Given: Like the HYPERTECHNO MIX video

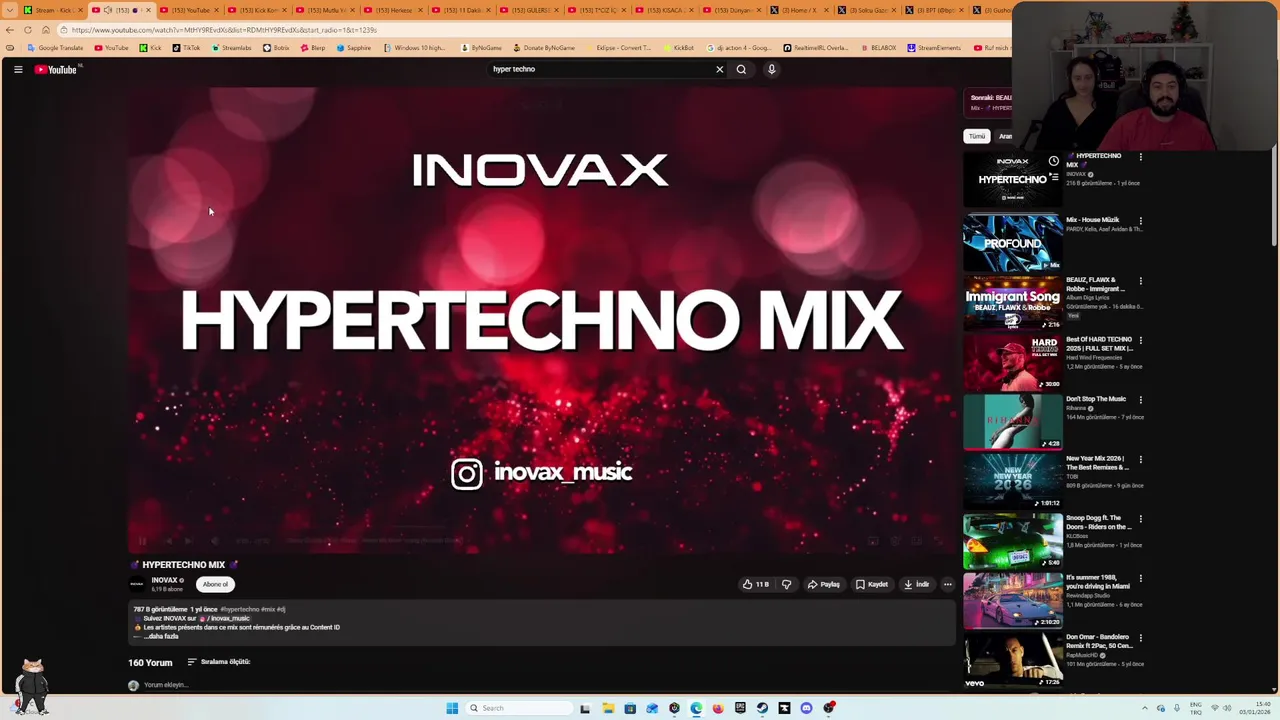Looking at the screenshot, I should (x=755, y=584).
